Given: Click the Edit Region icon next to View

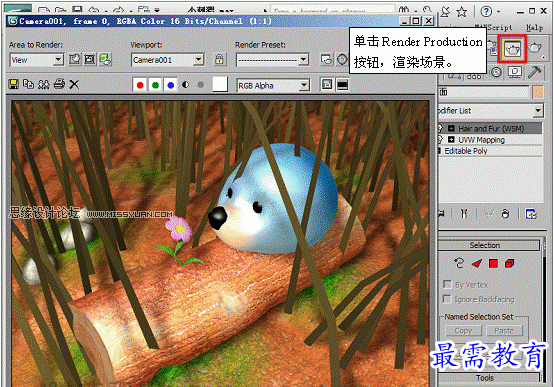Looking at the screenshot, I should click(74, 59).
